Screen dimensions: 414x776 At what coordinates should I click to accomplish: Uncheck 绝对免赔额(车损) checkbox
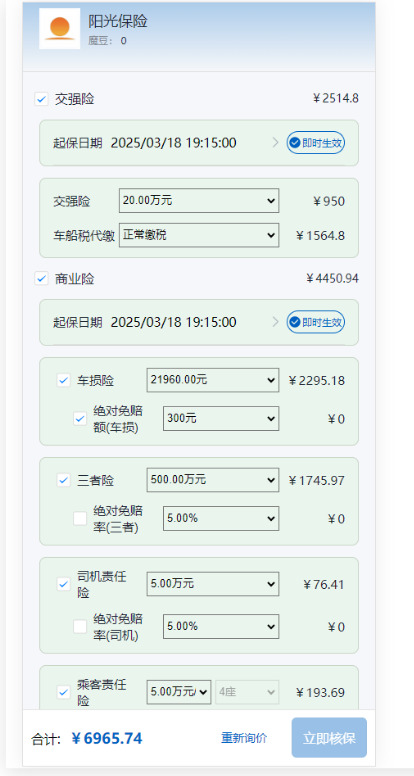[80, 419]
